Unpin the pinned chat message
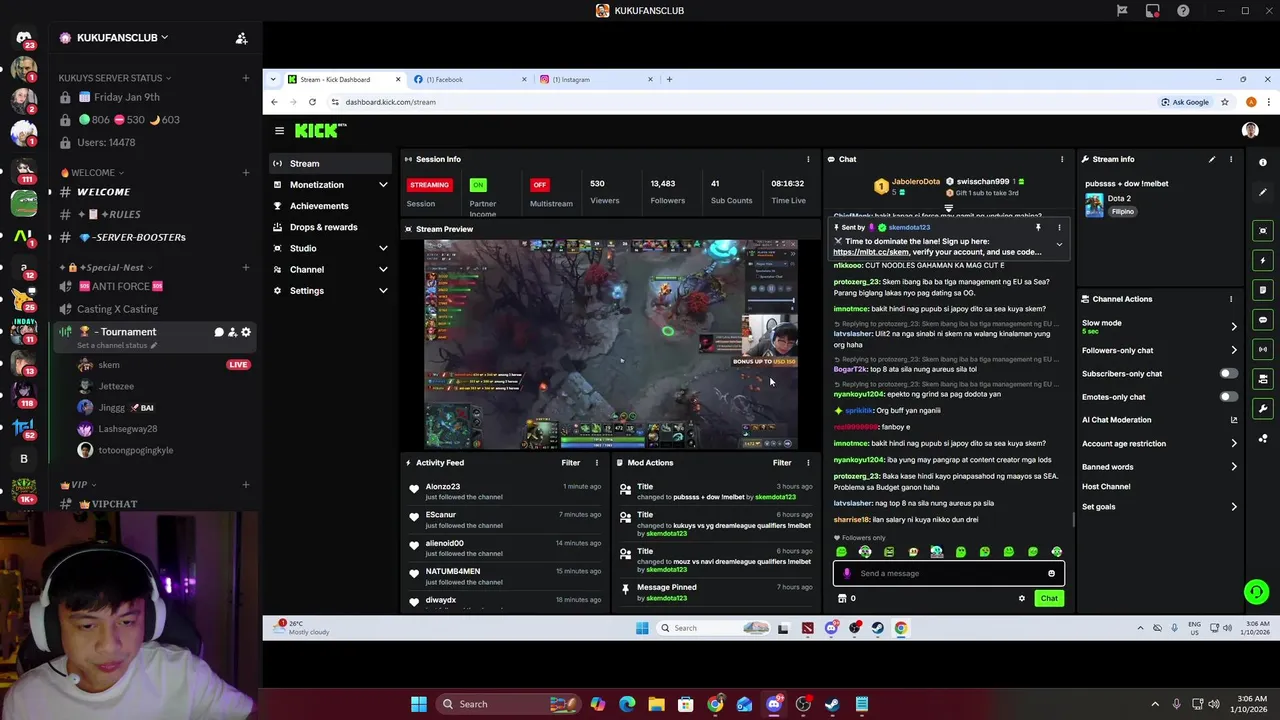This screenshot has height=720, width=1280. click(x=1038, y=227)
